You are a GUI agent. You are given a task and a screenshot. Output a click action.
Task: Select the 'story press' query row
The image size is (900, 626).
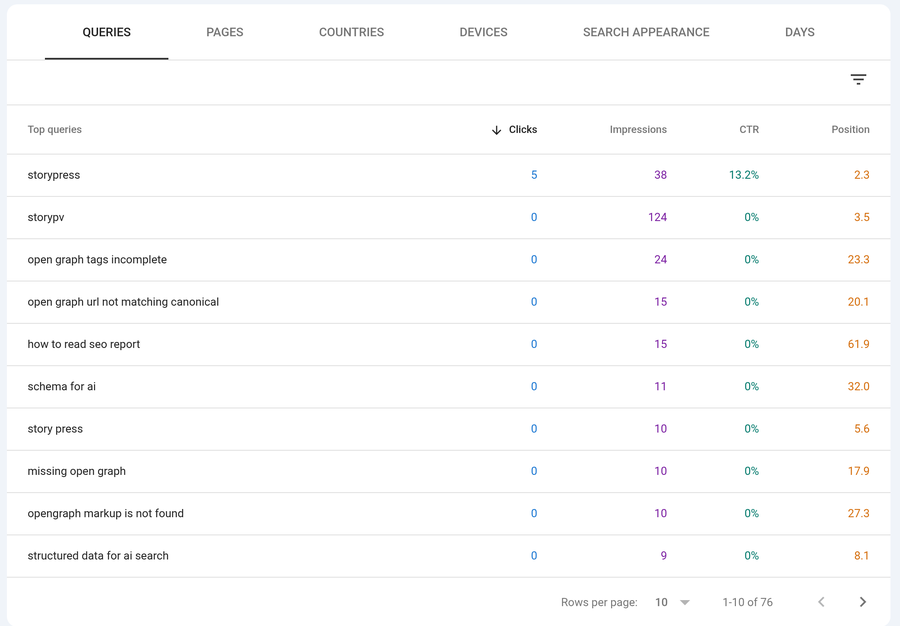point(448,429)
